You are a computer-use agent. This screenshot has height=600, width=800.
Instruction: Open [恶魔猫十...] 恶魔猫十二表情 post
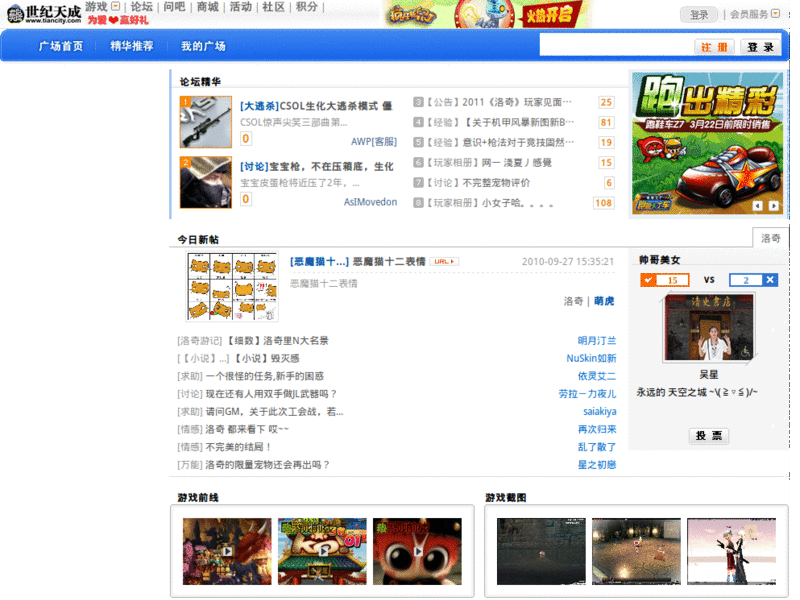(x=357, y=261)
